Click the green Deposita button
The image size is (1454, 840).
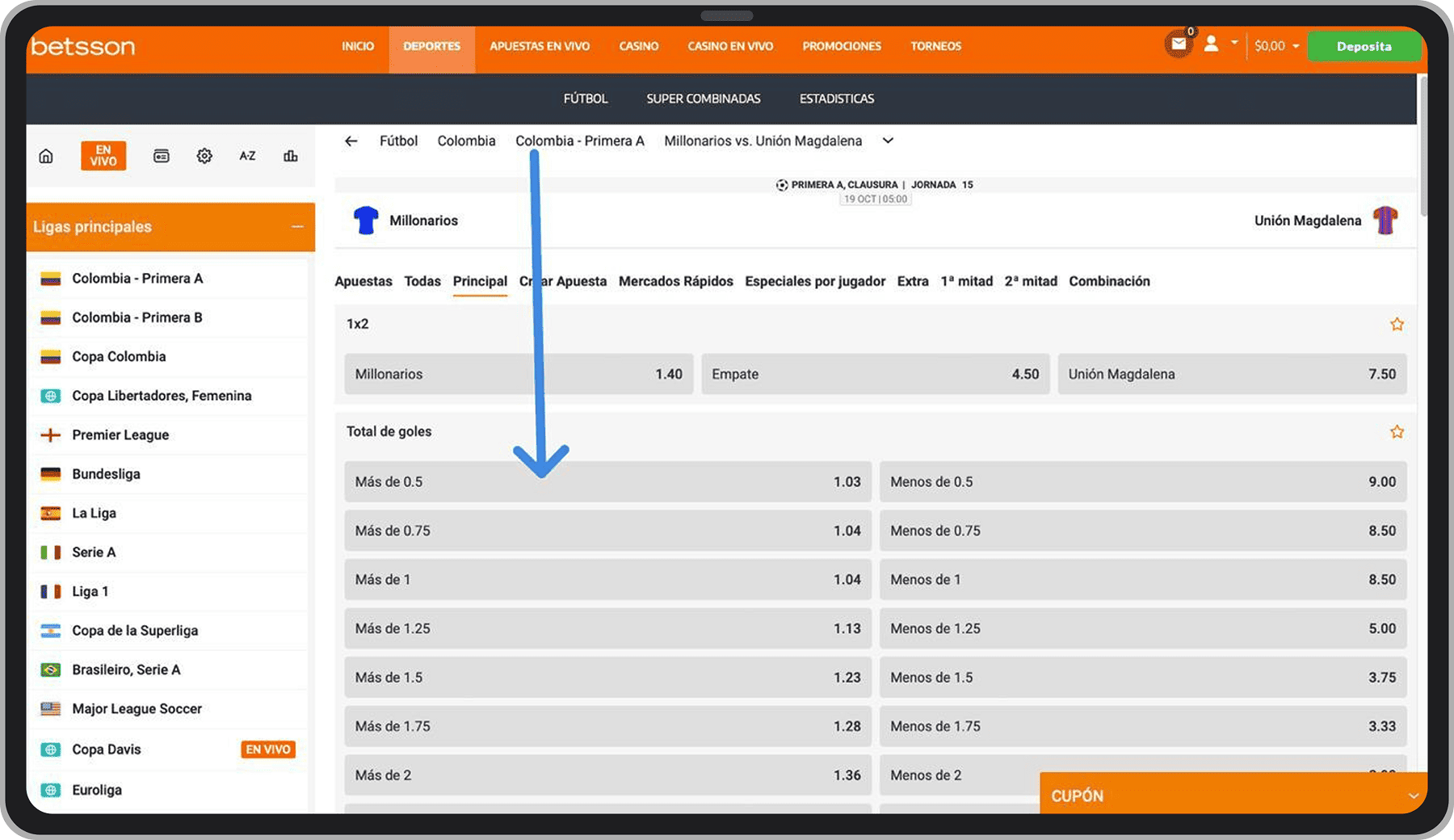click(x=1364, y=46)
